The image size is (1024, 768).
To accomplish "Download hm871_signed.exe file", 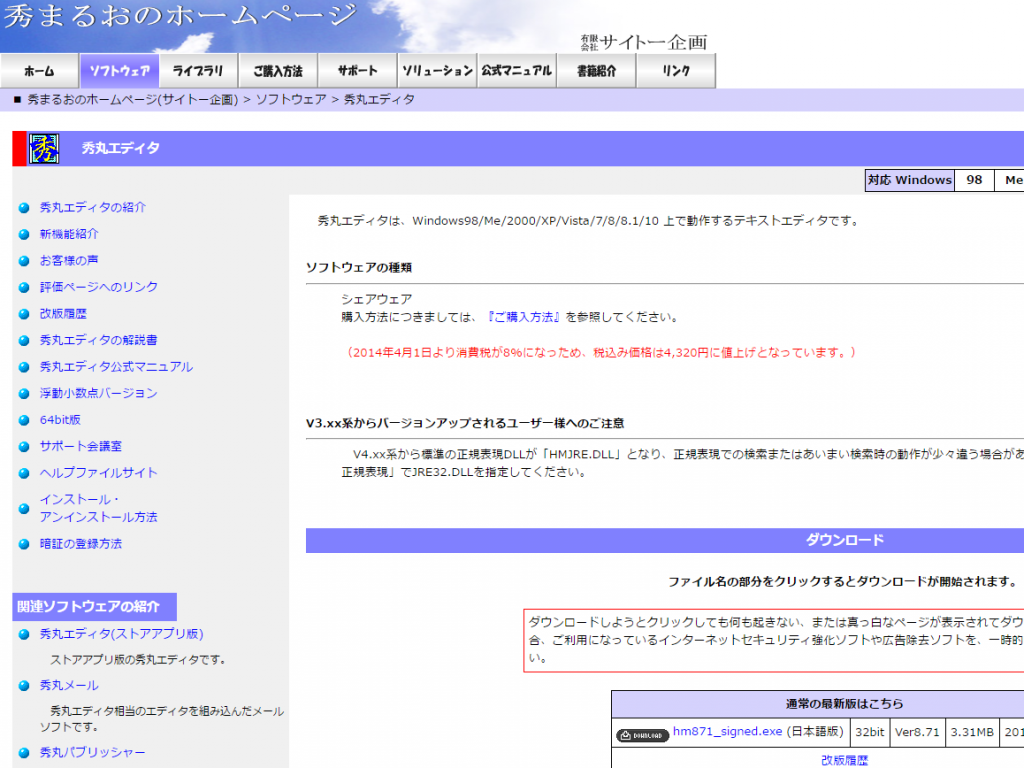I will pos(727,732).
